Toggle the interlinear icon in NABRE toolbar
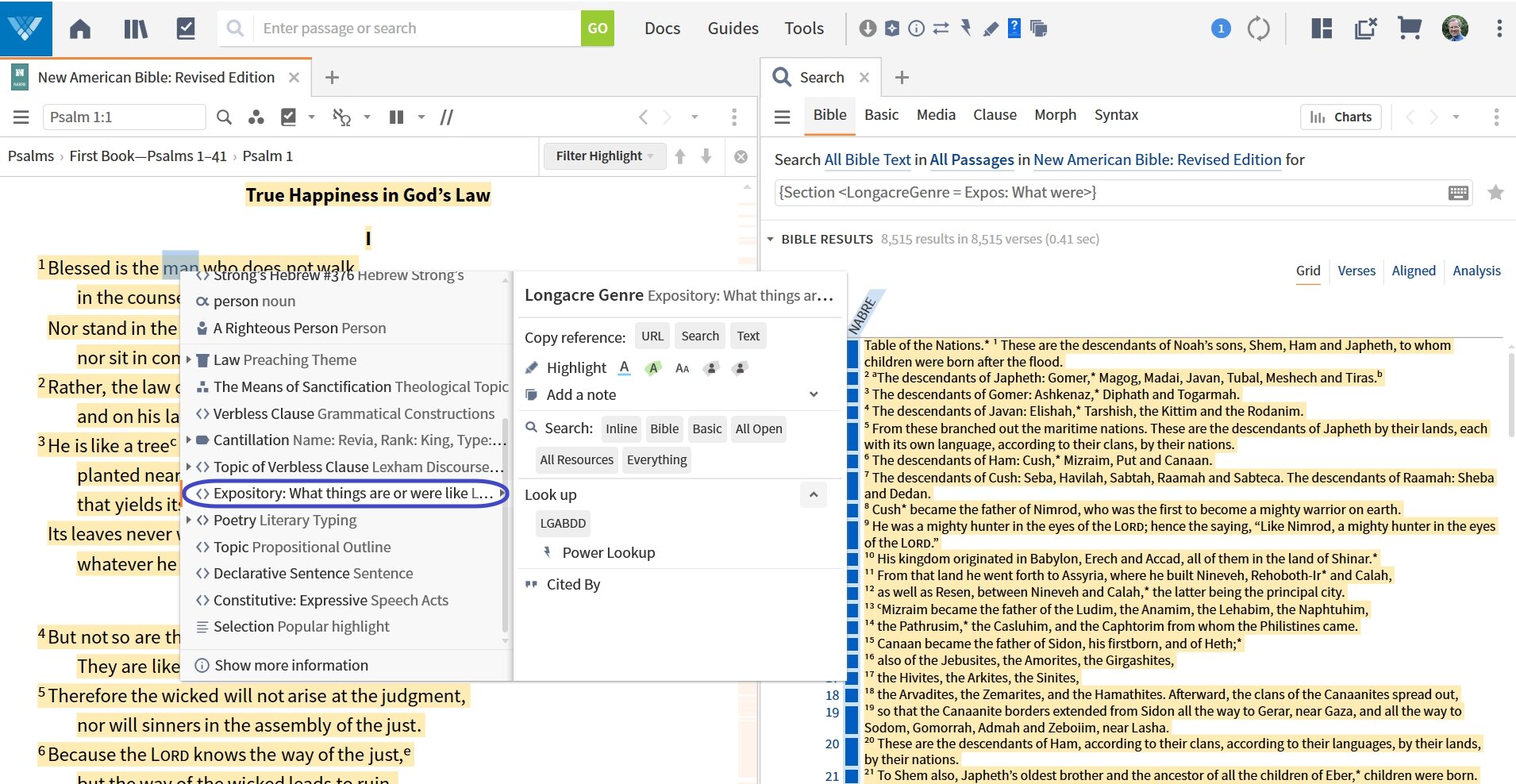Viewport: 1516px width, 784px height. click(x=342, y=117)
